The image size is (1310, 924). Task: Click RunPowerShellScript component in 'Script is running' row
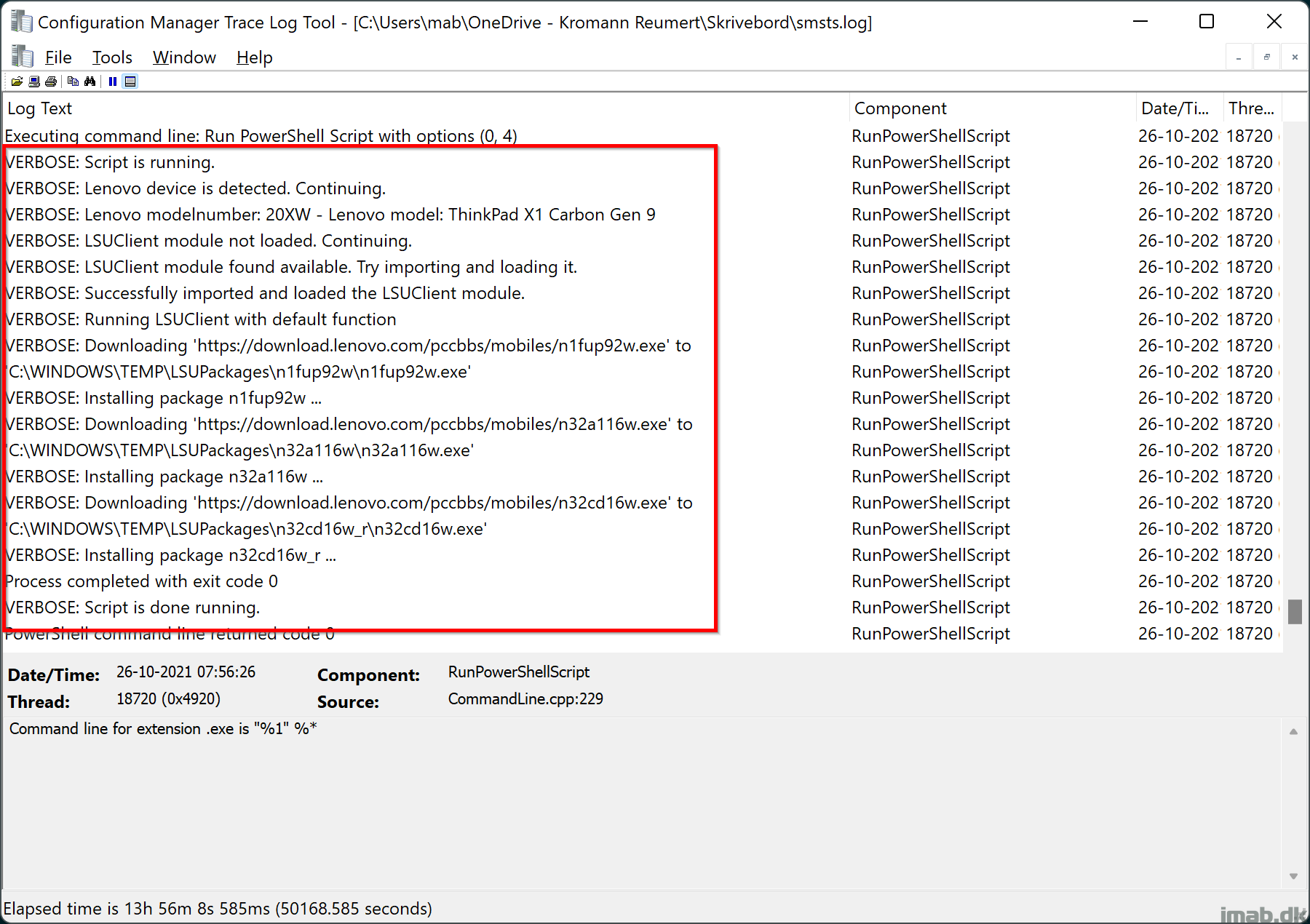931,162
